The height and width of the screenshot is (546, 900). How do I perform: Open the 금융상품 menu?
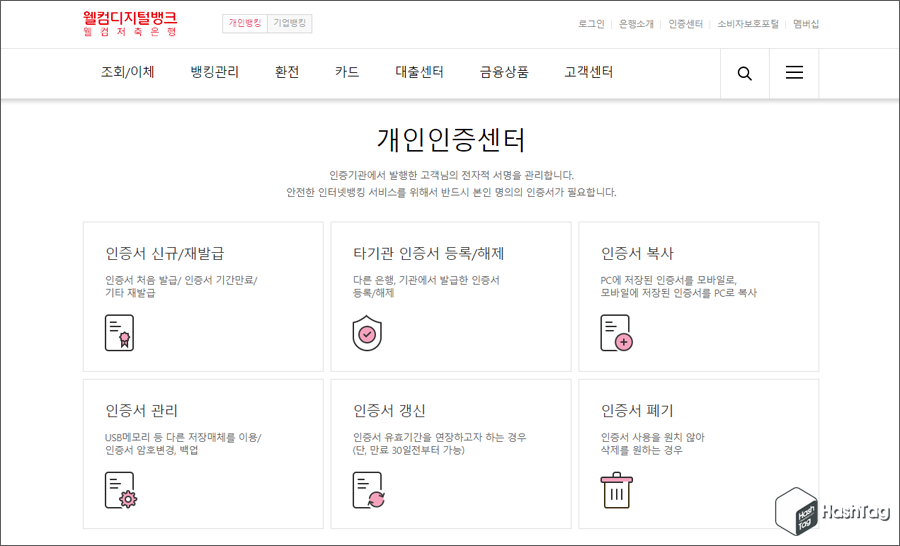pyautogui.click(x=504, y=72)
